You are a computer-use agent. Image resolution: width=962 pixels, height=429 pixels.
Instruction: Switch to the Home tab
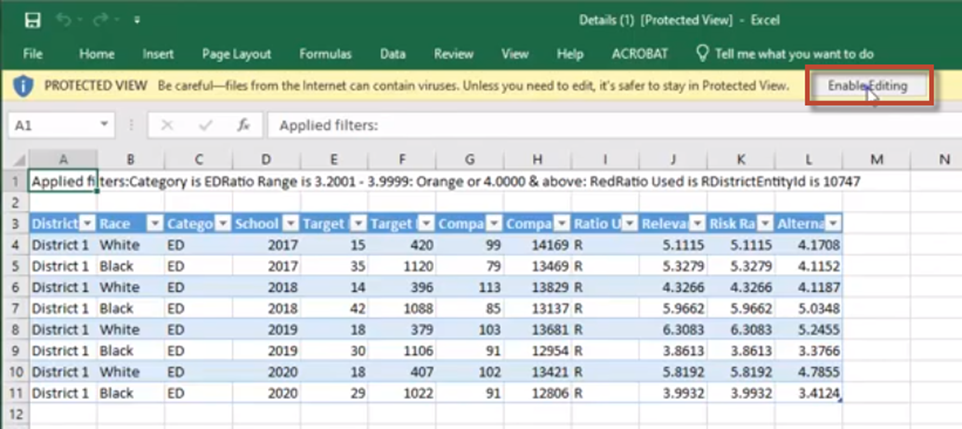(96, 54)
